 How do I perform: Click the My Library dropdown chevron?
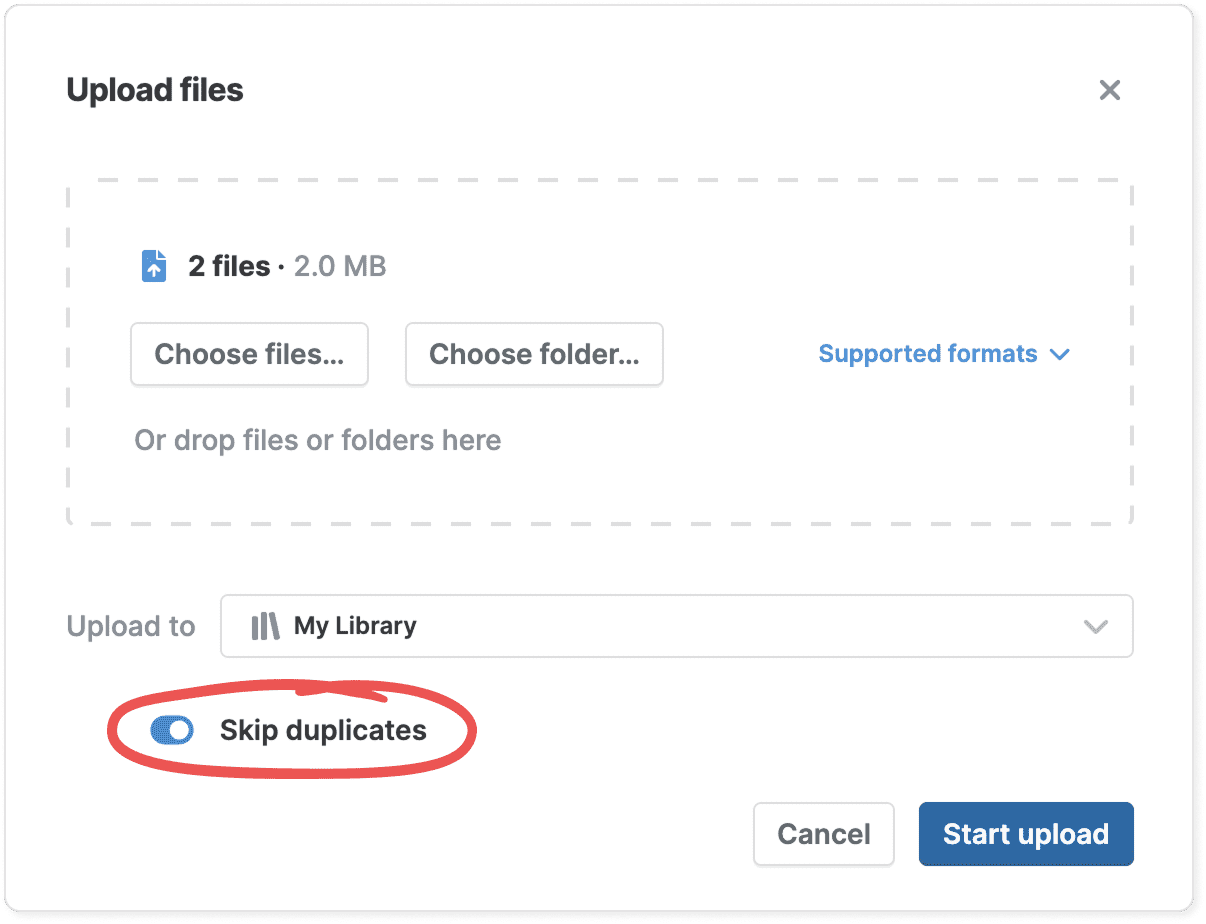click(x=1096, y=627)
